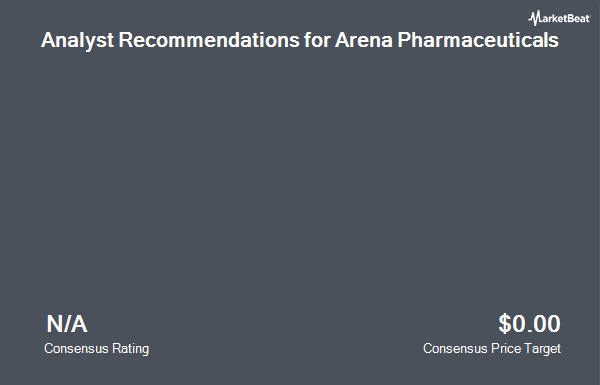The width and height of the screenshot is (600, 385).
Task: Click the word "Target" under $0.00
Action: click(x=542, y=349)
